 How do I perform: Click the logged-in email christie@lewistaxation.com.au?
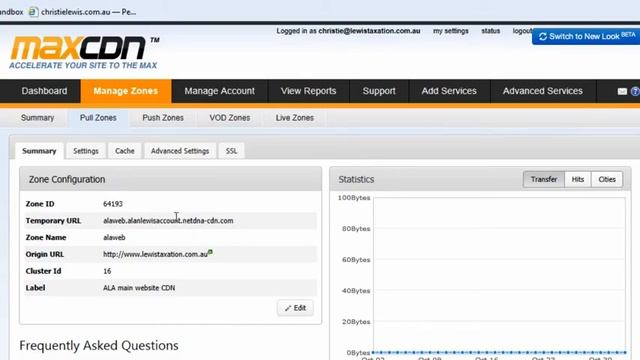click(369, 31)
